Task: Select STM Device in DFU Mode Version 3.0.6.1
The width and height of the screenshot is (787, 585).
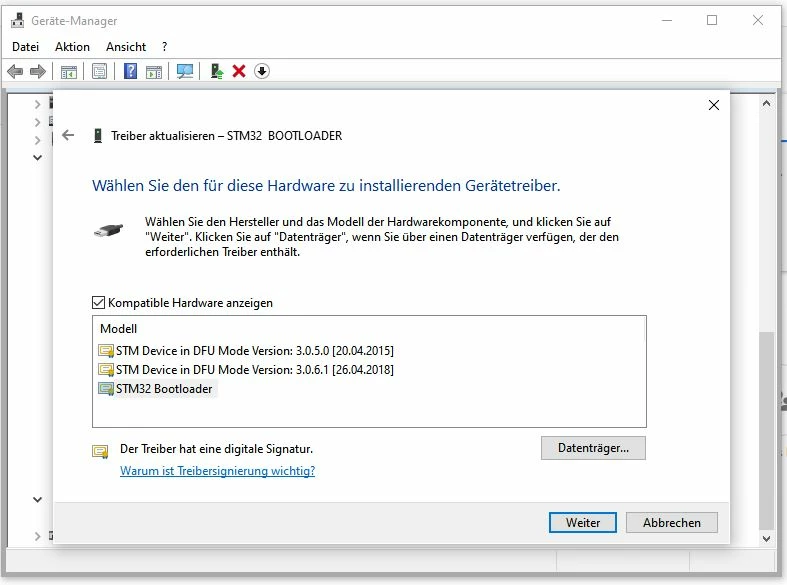Action: [x=246, y=370]
